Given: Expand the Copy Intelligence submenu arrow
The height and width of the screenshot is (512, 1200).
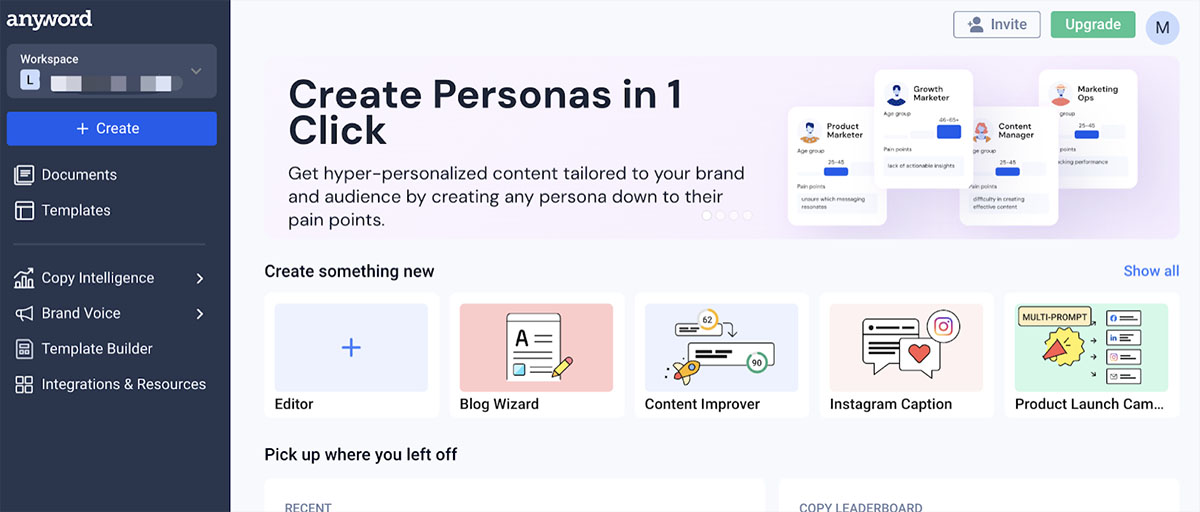Looking at the screenshot, I should pos(200,278).
